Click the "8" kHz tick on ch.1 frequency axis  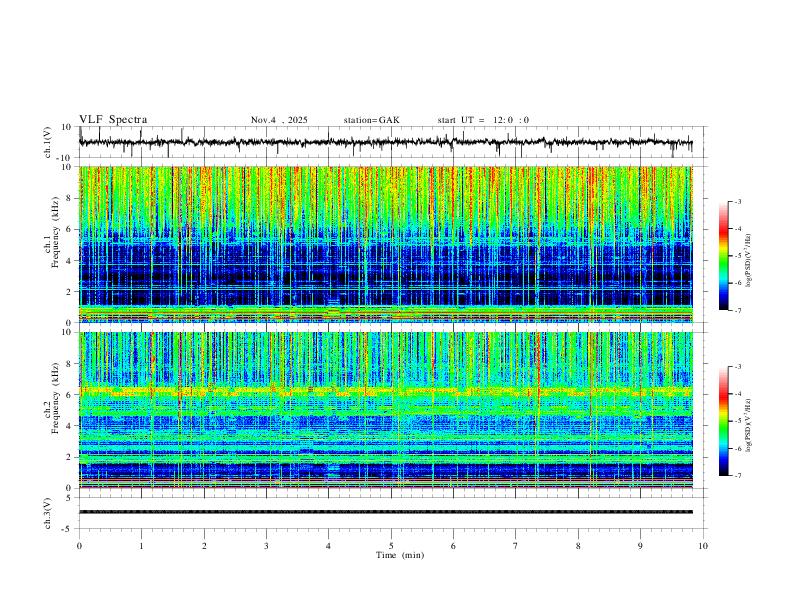(x=71, y=198)
